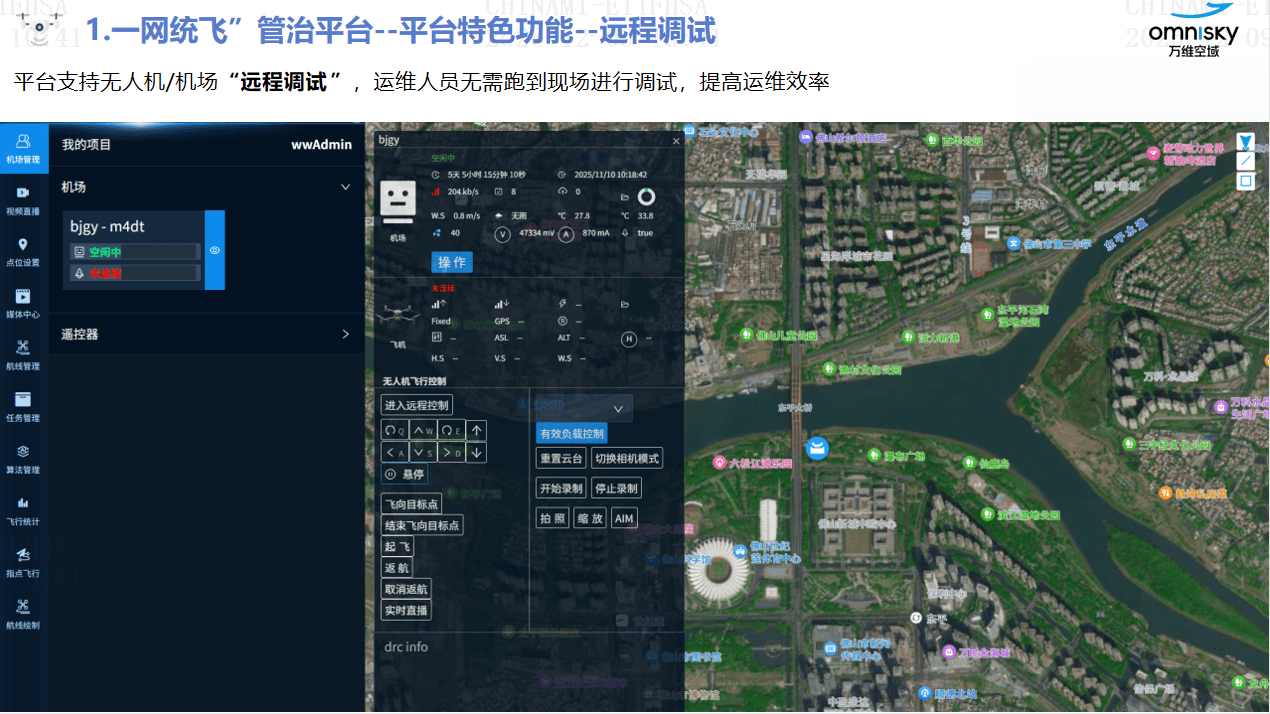This screenshot has width=1270, height=714.
Task: Open the payload selection dropdown
Action: (583, 408)
